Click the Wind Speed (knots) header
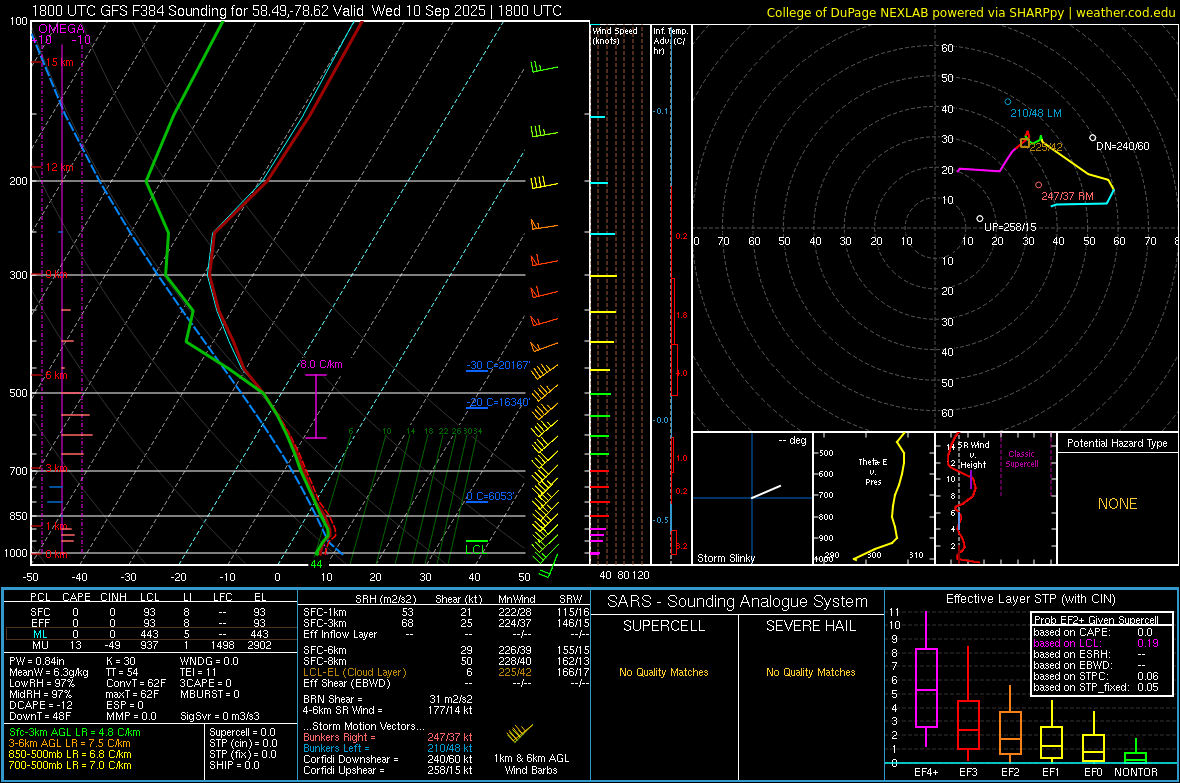Viewport: 1180px width, 783px height. coord(615,35)
